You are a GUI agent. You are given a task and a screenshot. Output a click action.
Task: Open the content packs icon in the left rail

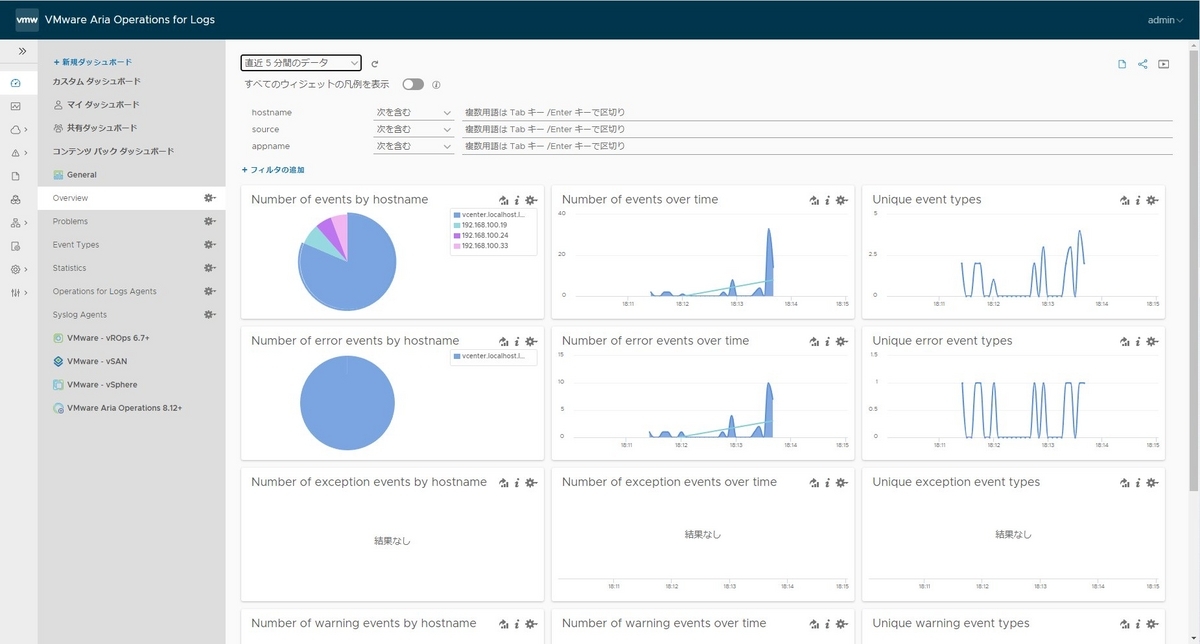pos(15,199)
